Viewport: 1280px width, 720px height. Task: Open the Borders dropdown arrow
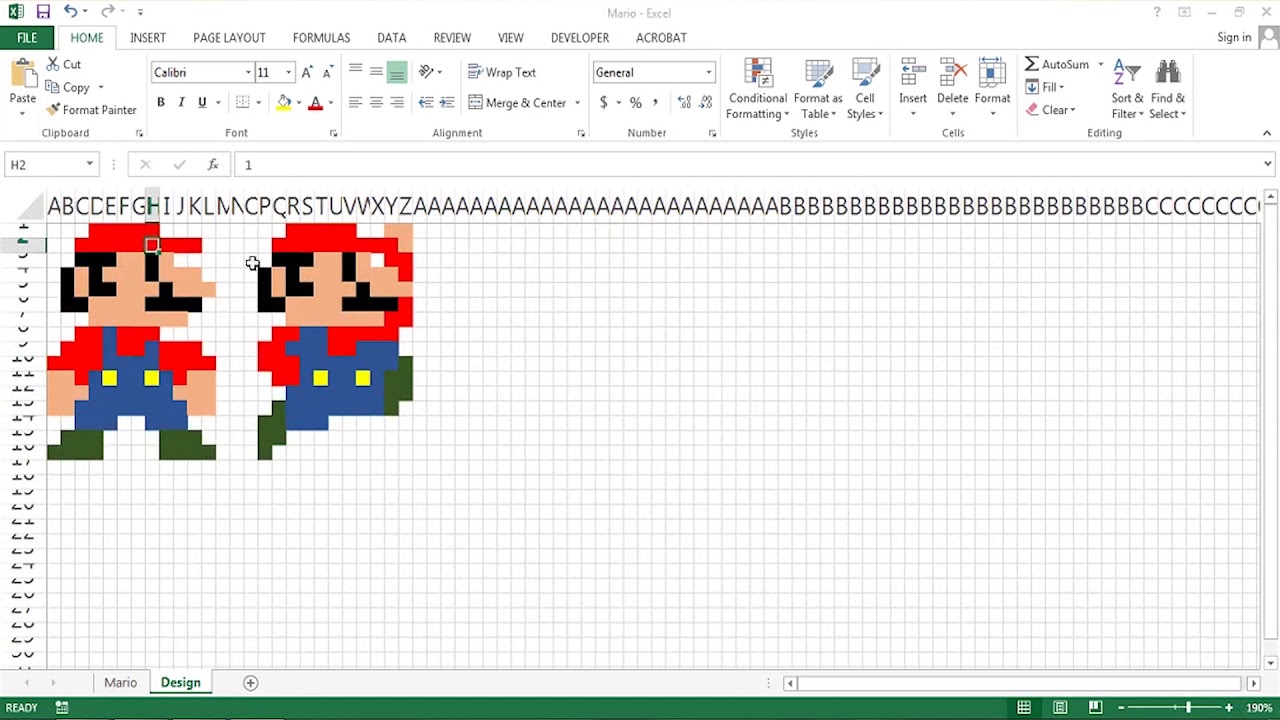click(x=258, y=103)
